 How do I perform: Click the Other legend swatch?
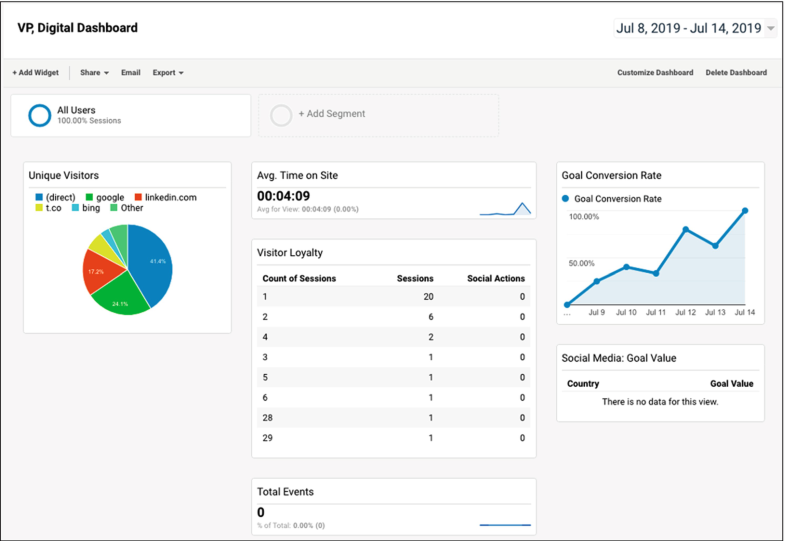tap(114, 208)
